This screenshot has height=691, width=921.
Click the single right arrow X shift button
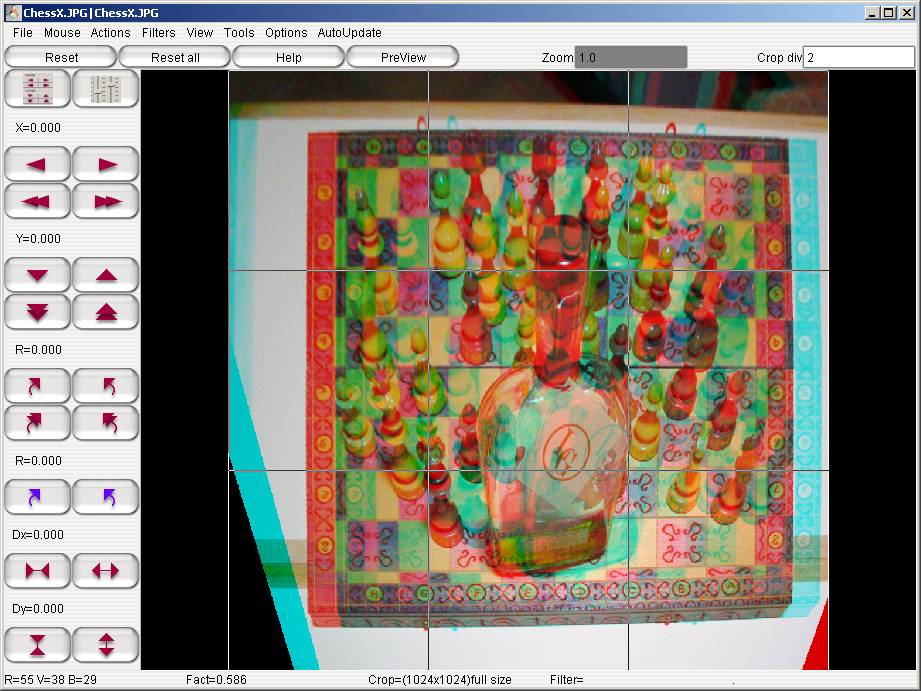pos(106,164)
